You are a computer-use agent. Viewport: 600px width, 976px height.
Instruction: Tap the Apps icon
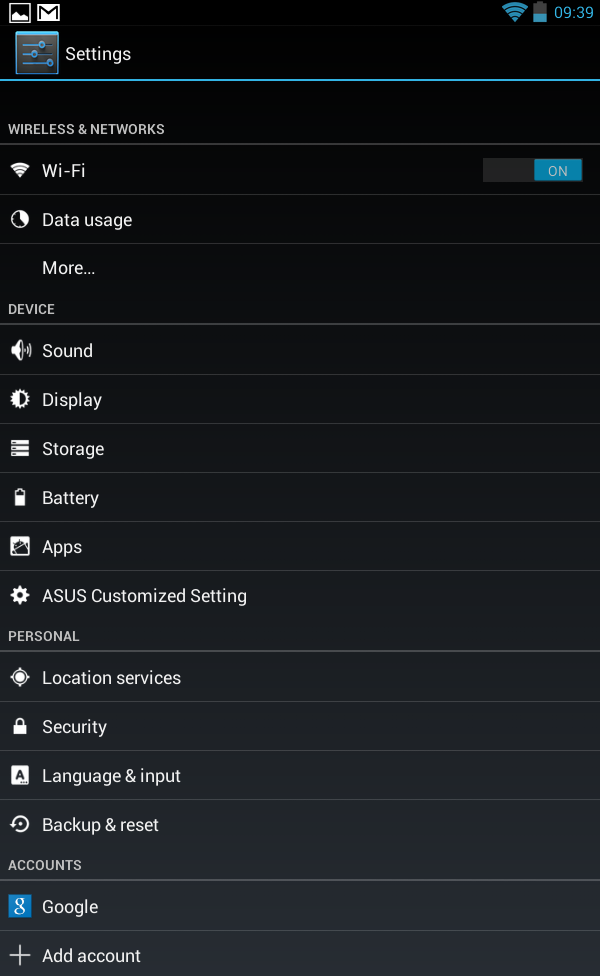coord(20,547)
